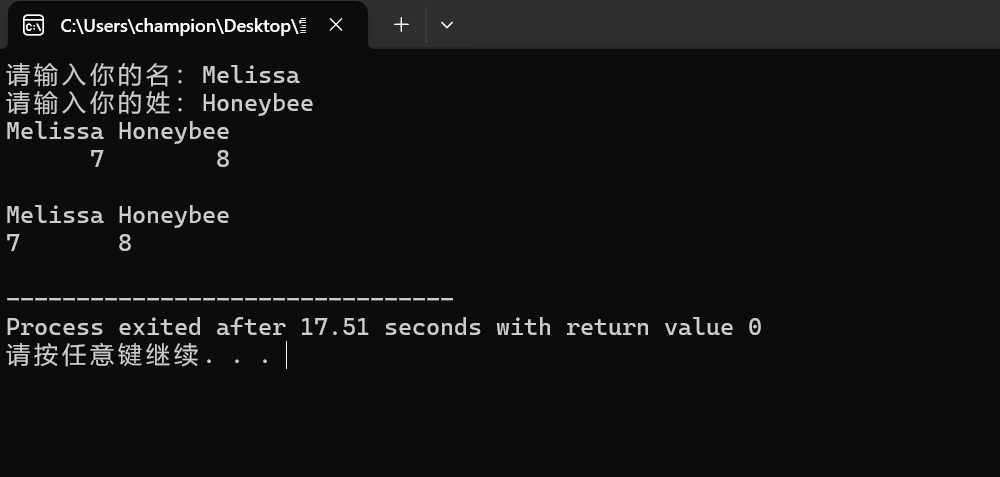The height and width of the screenshot is (477, 1000).
Task: Open a new tab with the plus icon
Action: 401,25
